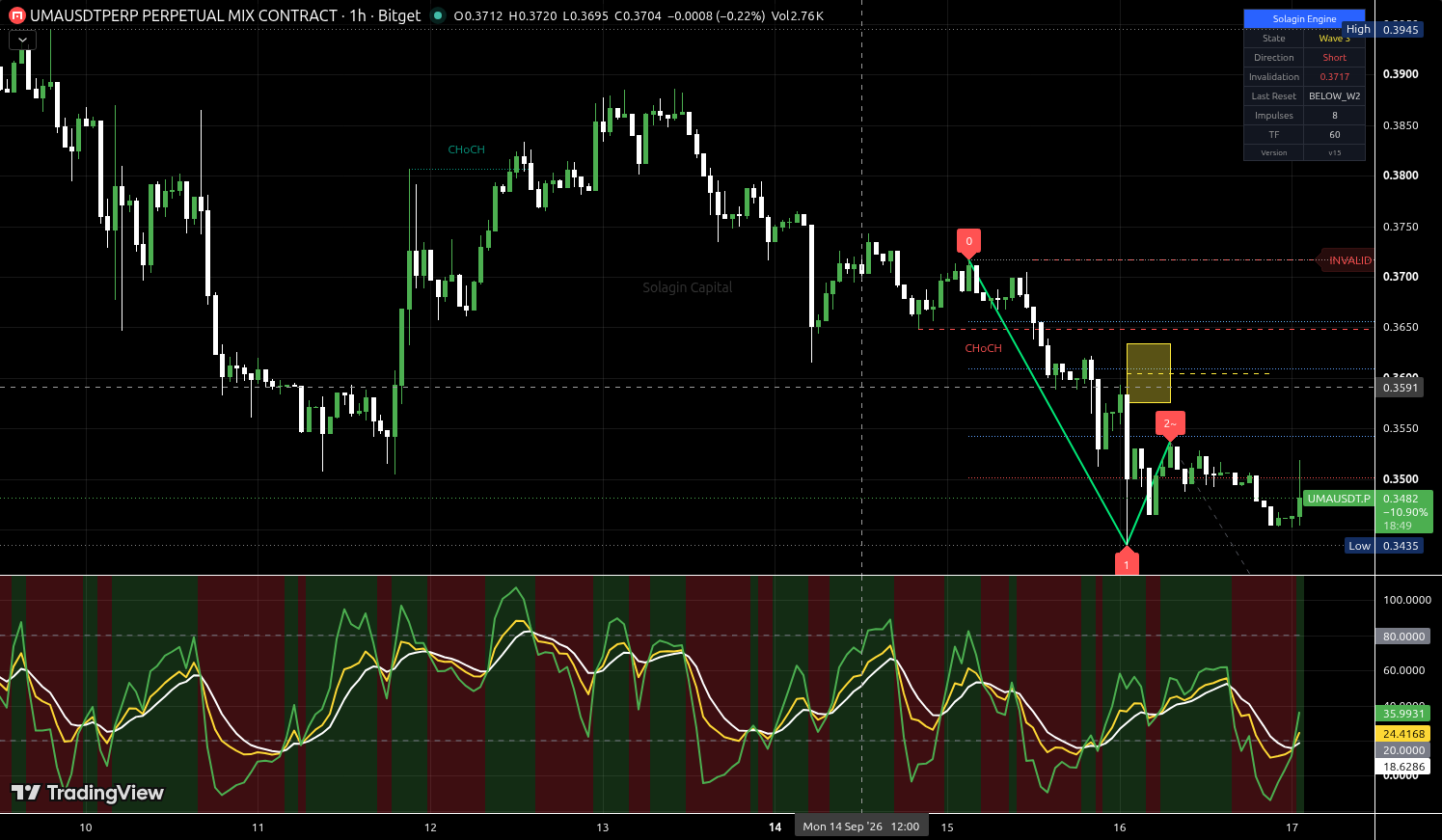Click the Bitget exchange logo beside the symbol

click(16, 15)
